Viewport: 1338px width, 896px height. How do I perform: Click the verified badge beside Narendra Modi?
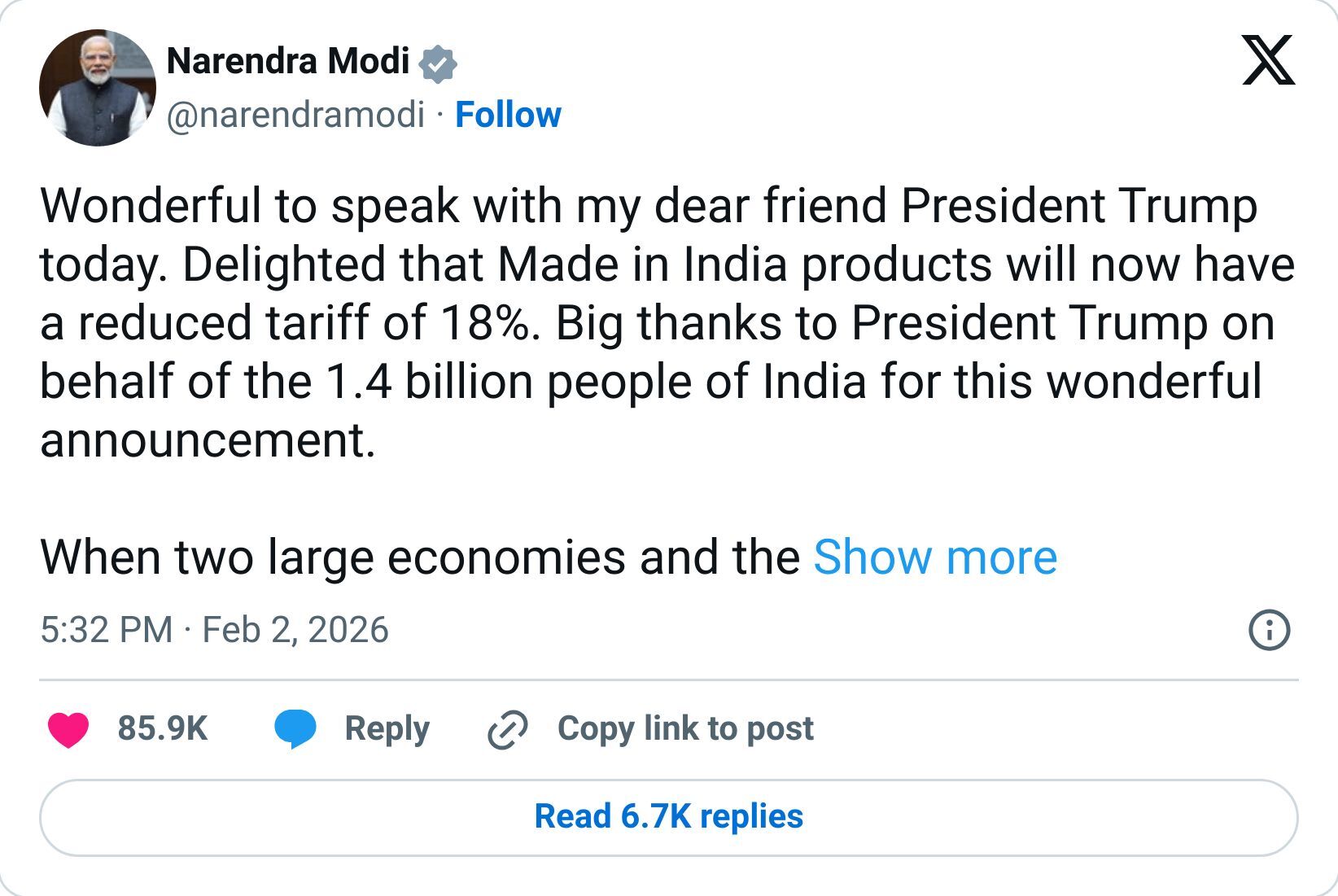pyautogui.click(x=438, y=63)
